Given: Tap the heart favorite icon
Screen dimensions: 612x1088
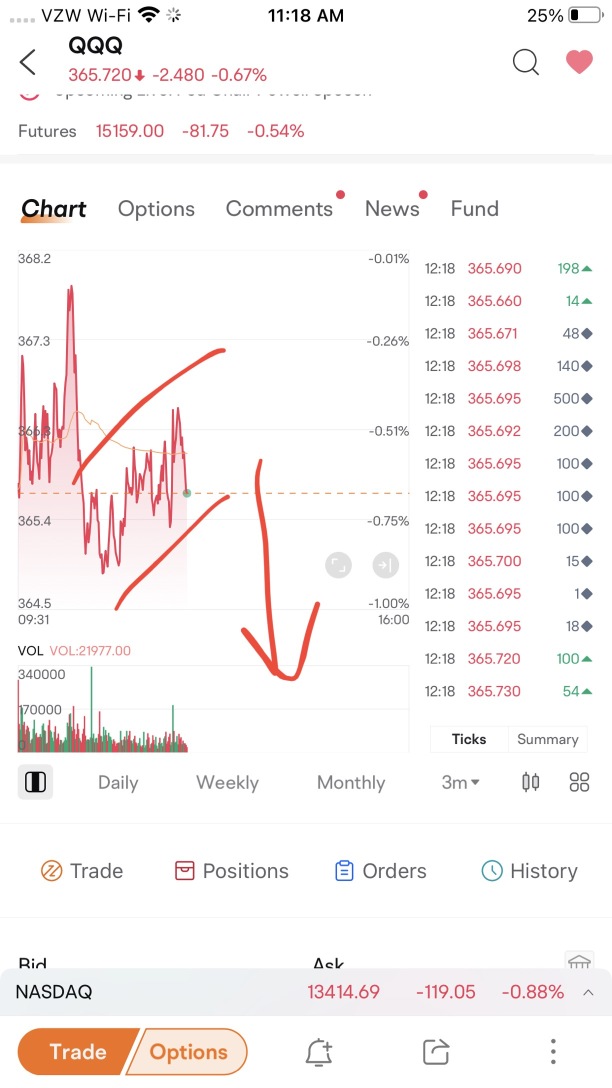Looking at the screenshot, I should point(578,62).
